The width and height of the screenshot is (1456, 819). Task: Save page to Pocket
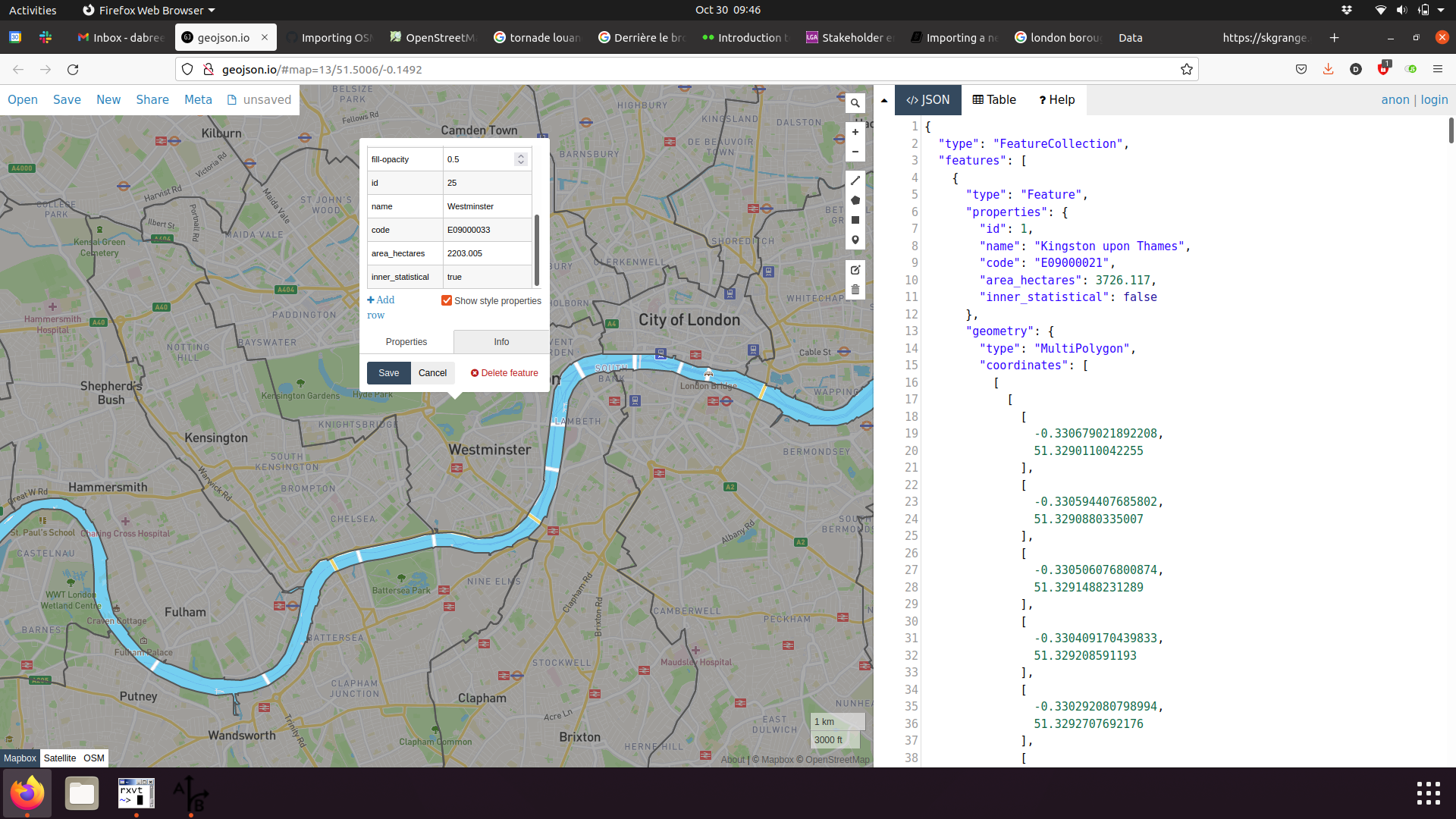coord(1301,69)
